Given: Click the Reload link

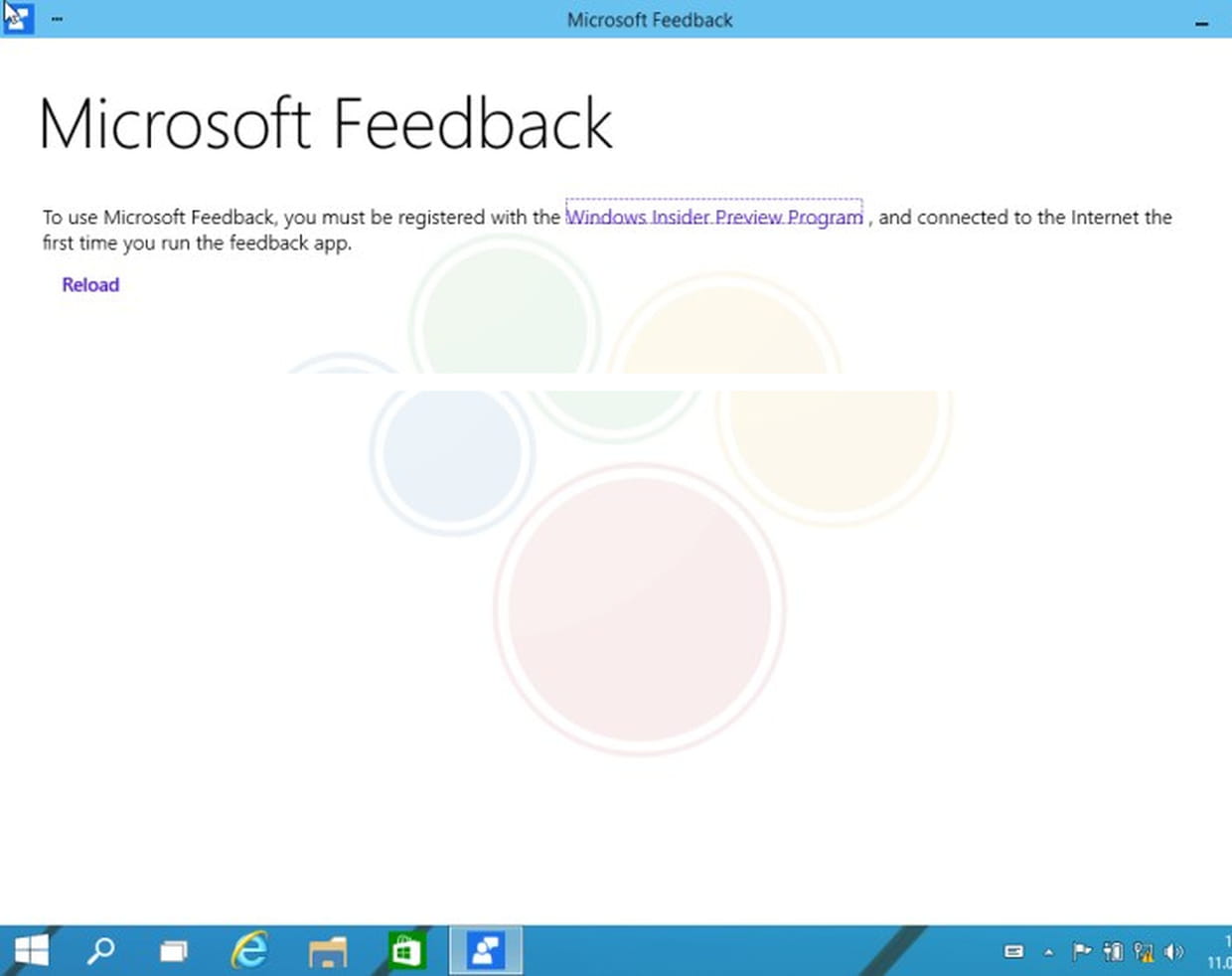Looking at the screenshot, I should click(x=90, y=285).
